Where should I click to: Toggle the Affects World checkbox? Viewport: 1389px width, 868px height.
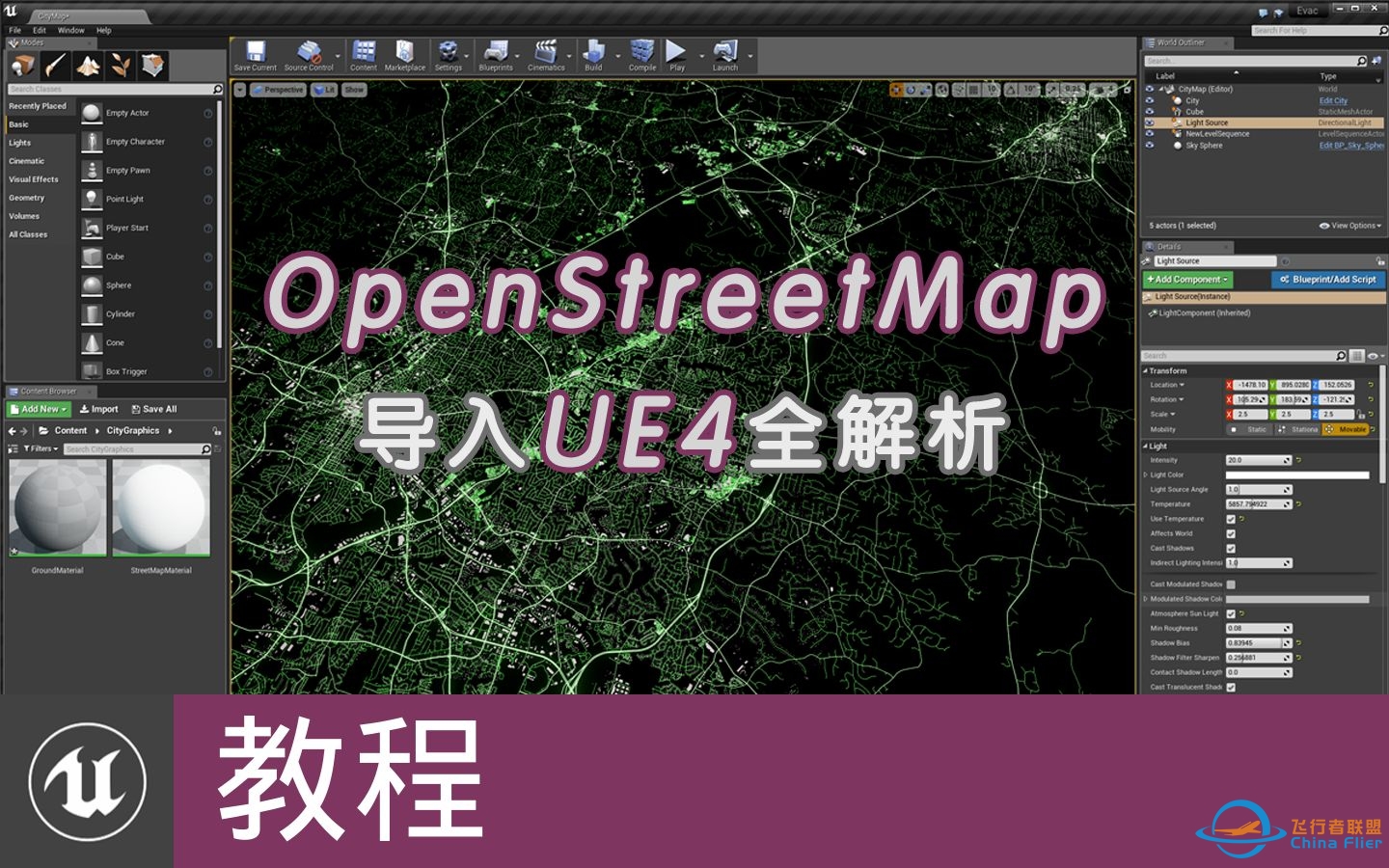(1231, 533)
